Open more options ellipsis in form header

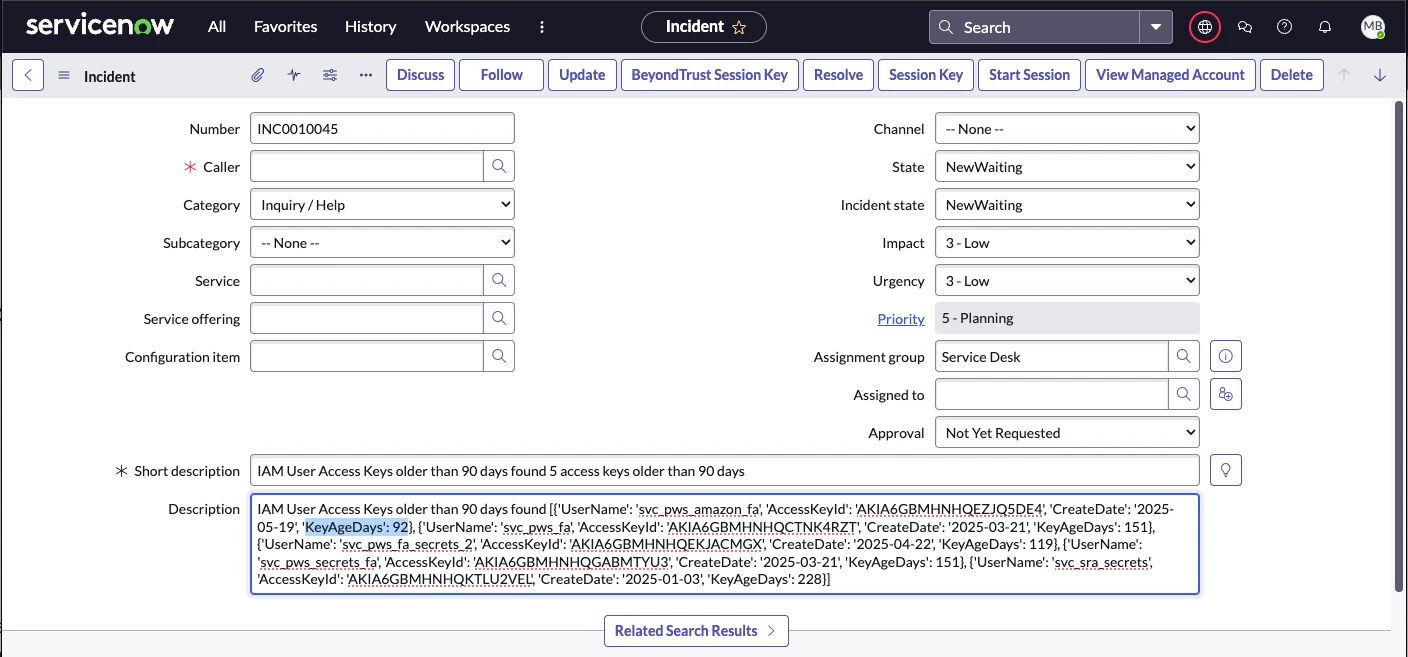[x=366, y=75]
